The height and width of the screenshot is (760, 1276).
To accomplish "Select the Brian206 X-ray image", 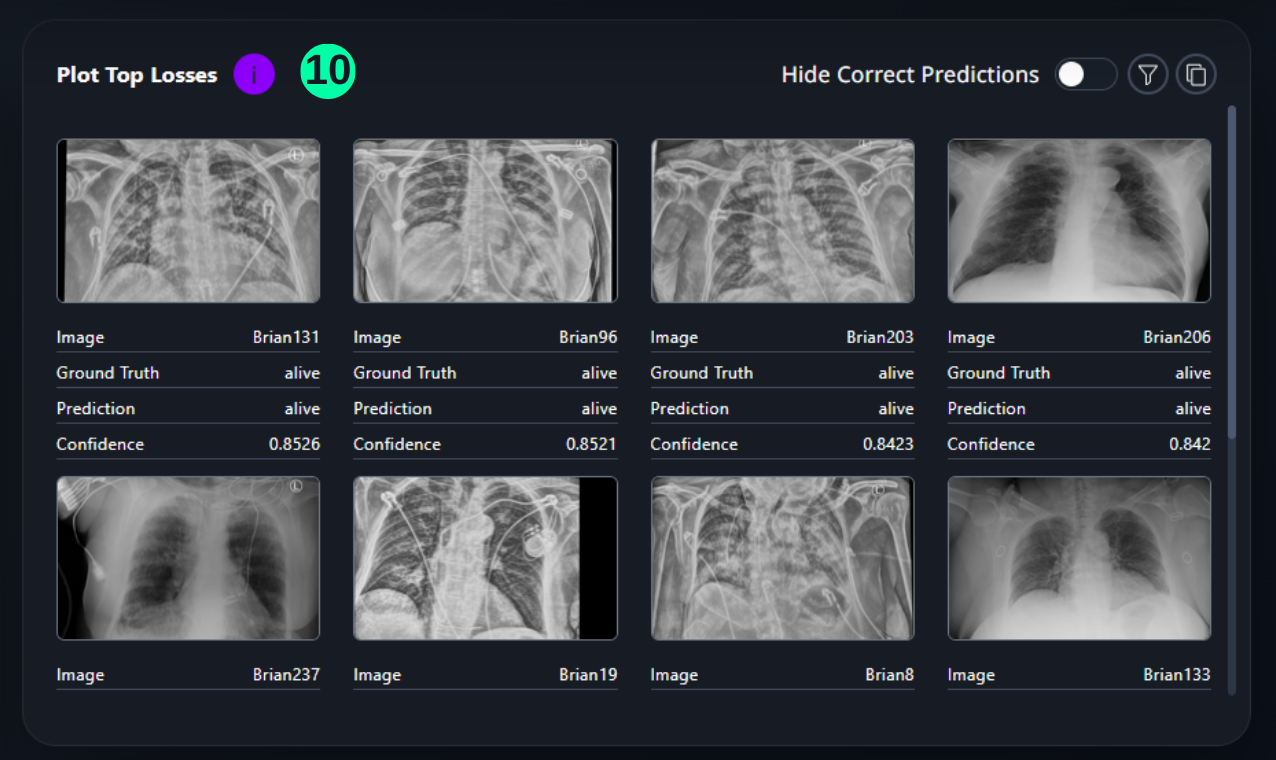I will click(x=1079, y=221).
